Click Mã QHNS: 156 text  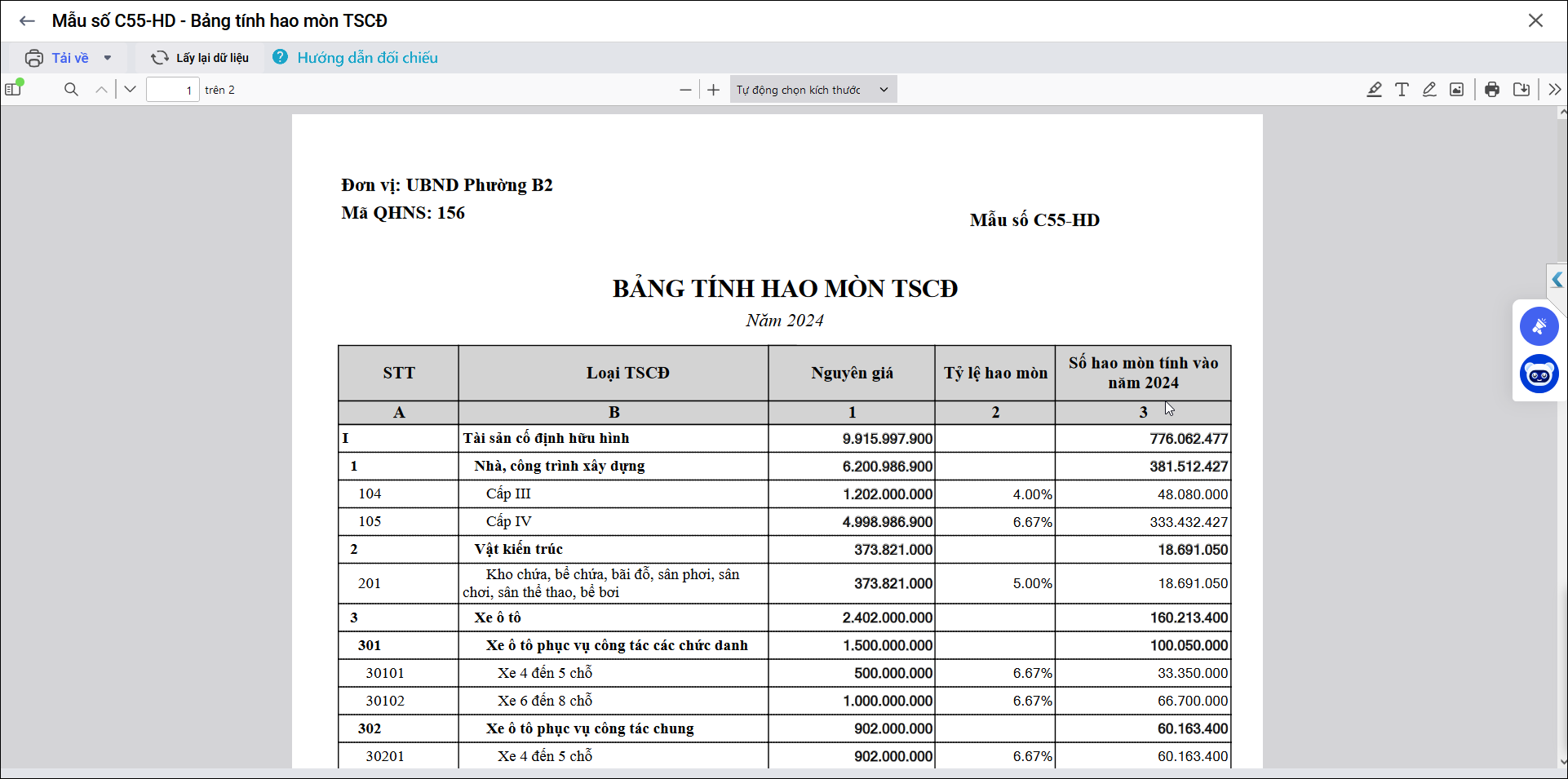403,213
